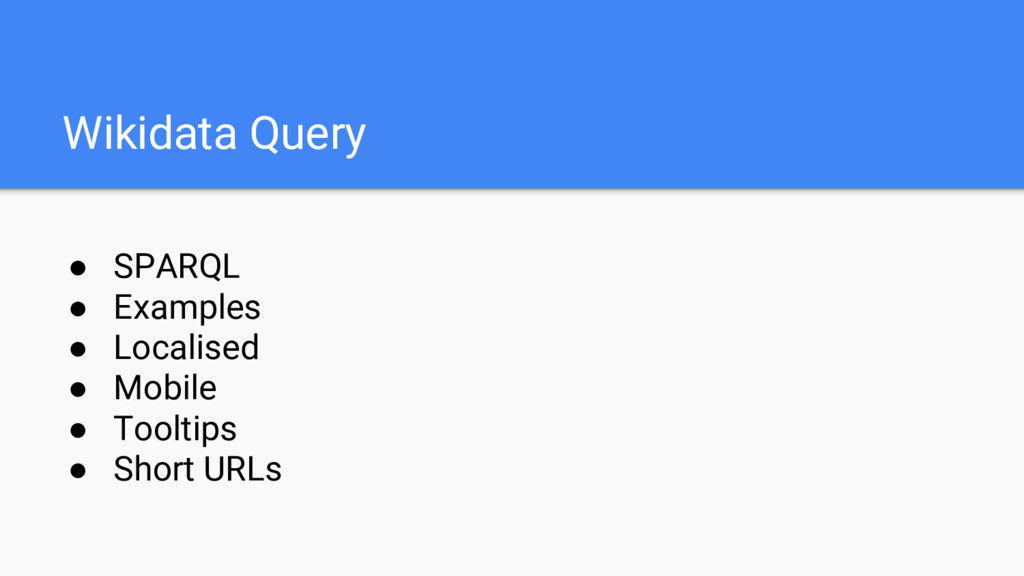Click the Localised bullet item
Image resolution: width=1024 pixels, height=576 pixels.
tap(186, 347)
